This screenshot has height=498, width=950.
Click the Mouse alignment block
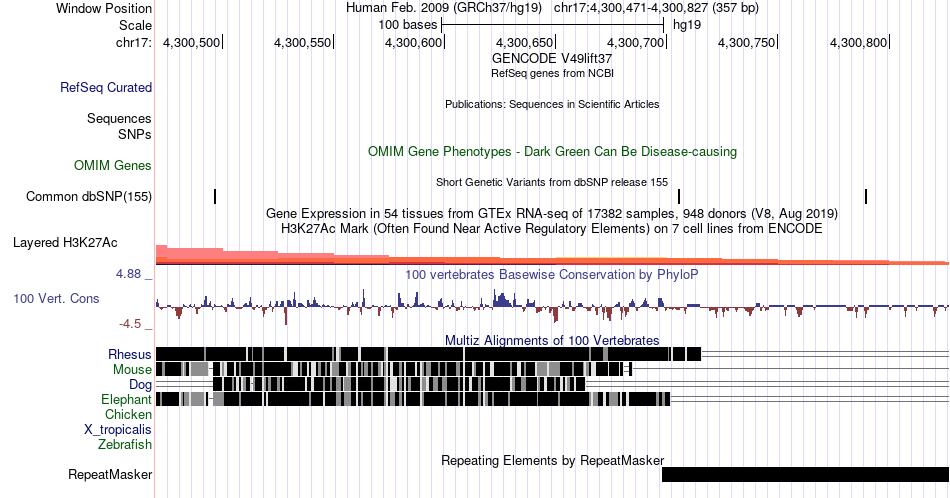(x=394, y=369)
